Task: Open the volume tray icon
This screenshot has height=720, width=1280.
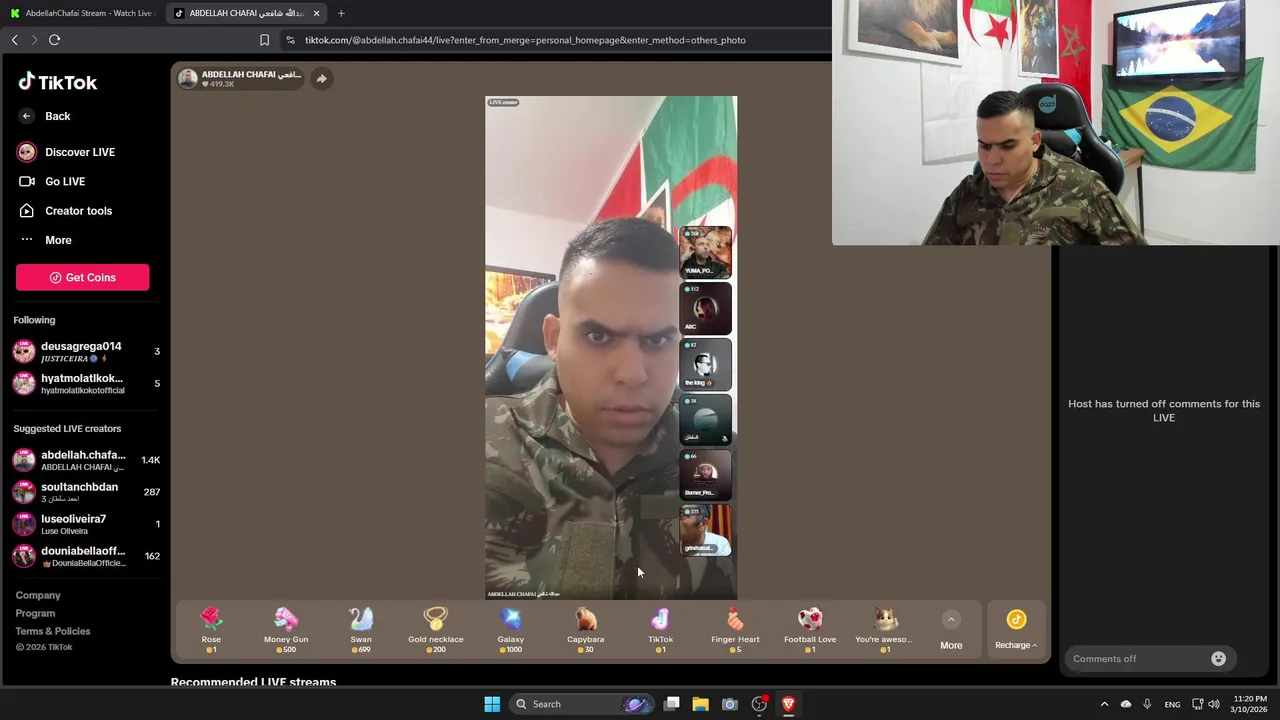Action: (1214, 704)
